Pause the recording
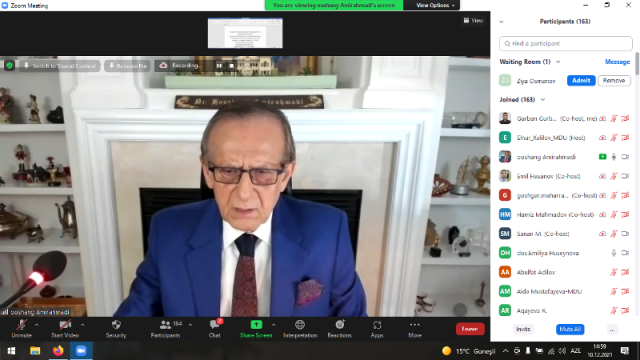 [x=219, y=66]
